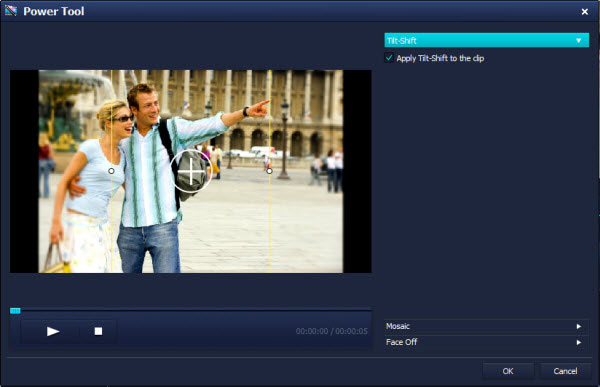Click the timecode display 00:00:00 / 00:00:05
The width and height of the screenshot is (600, 387).
pos(331,331)
